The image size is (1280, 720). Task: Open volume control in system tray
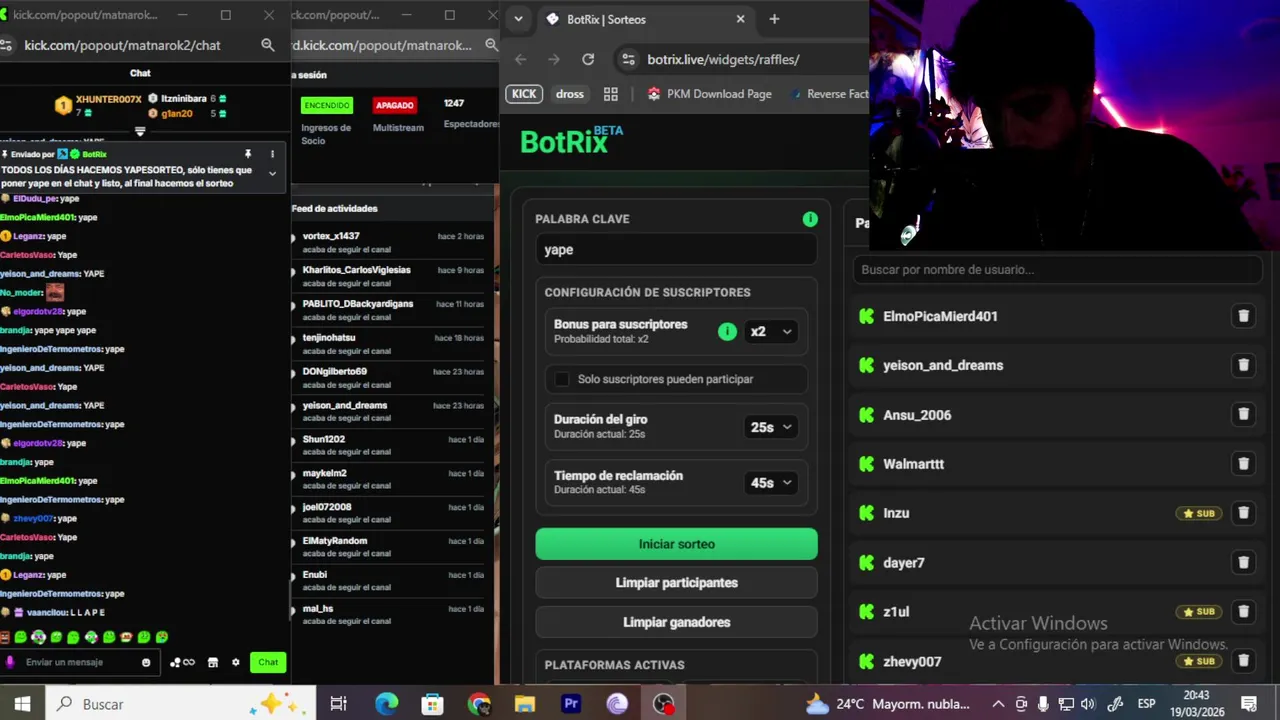(1088, 704)
